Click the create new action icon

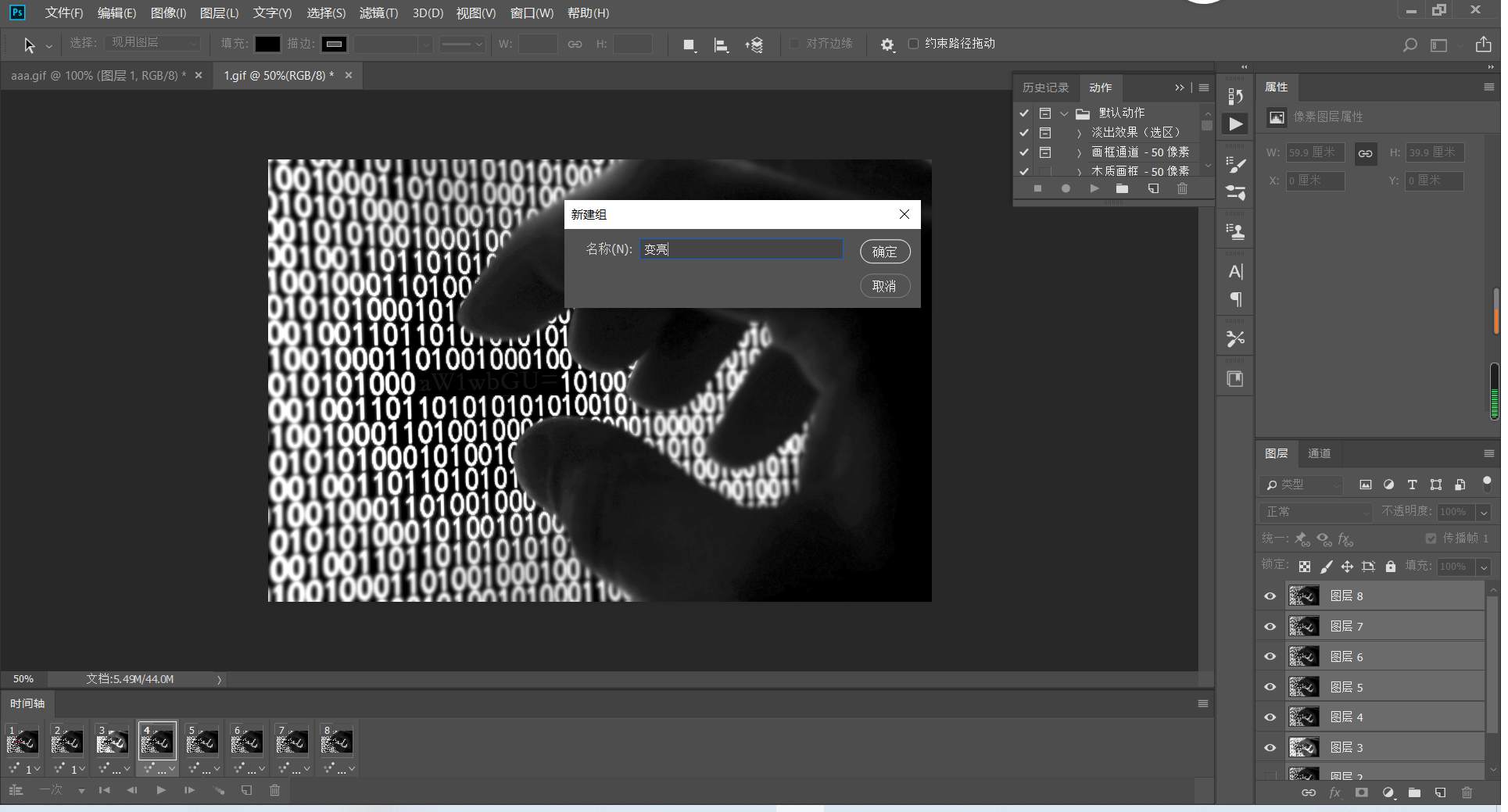[x=1153, y=188]
